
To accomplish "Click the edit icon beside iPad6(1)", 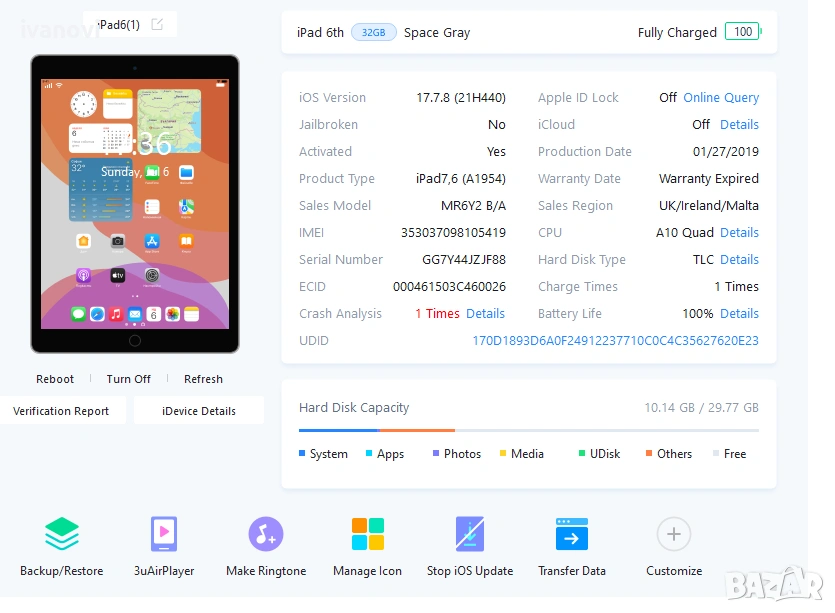I will click(157, 24).
